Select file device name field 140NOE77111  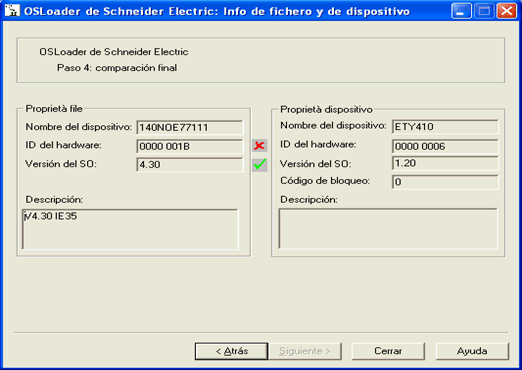[190, 127]
